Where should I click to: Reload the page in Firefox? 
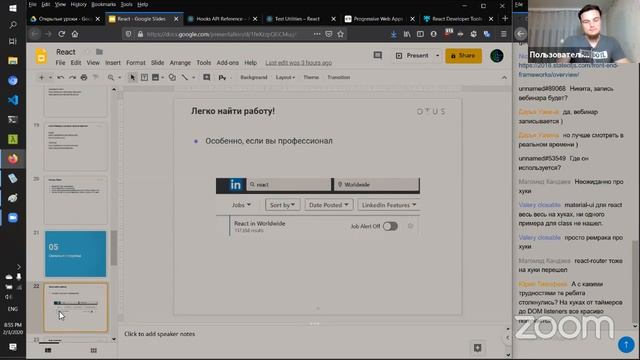pos(62,34)
